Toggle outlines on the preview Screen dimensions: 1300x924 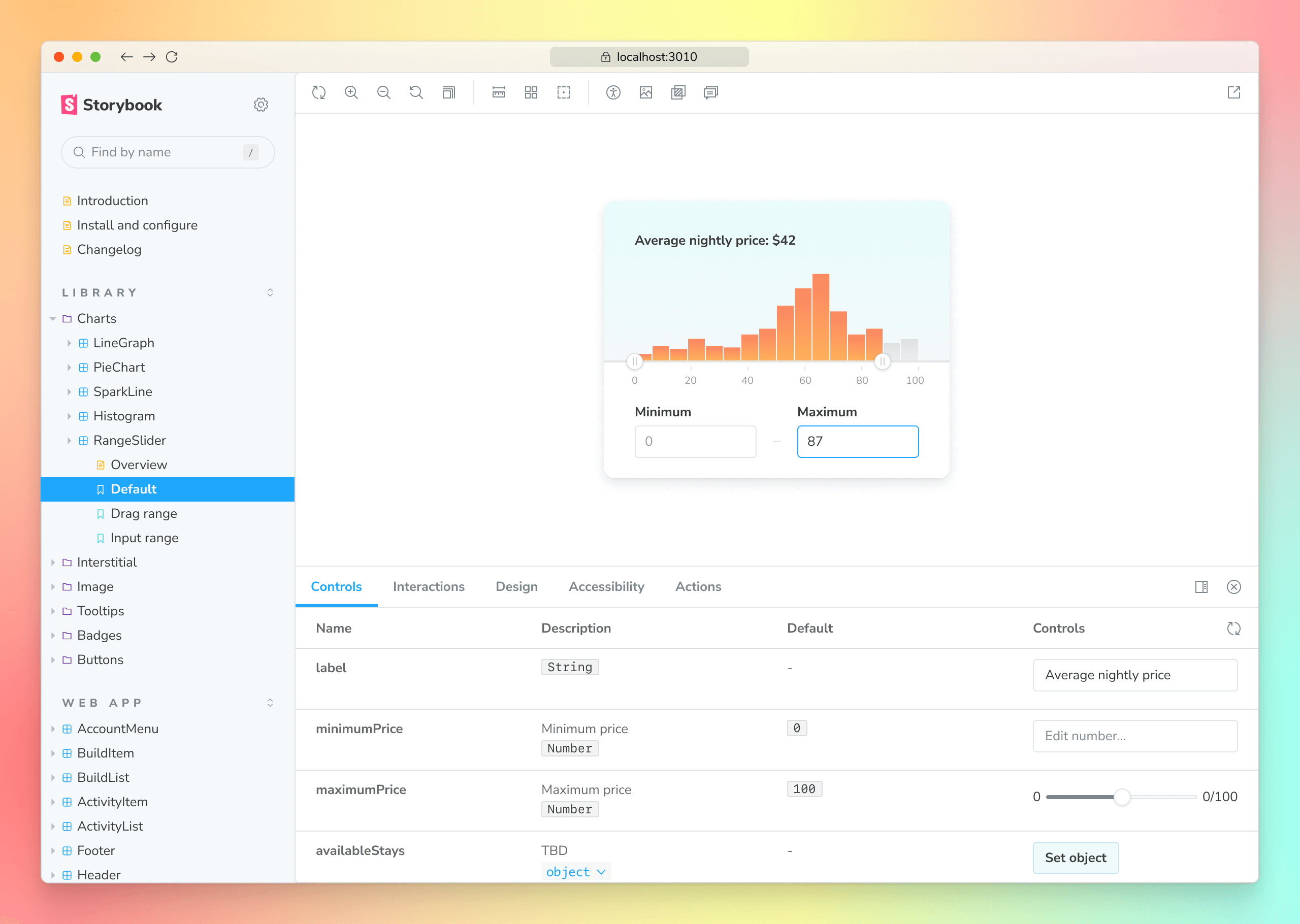point(563,92)
